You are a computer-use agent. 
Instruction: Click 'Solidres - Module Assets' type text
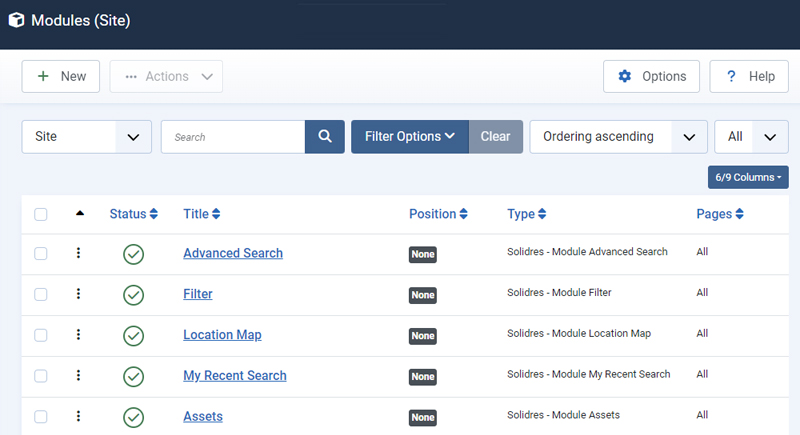point(563,415)
